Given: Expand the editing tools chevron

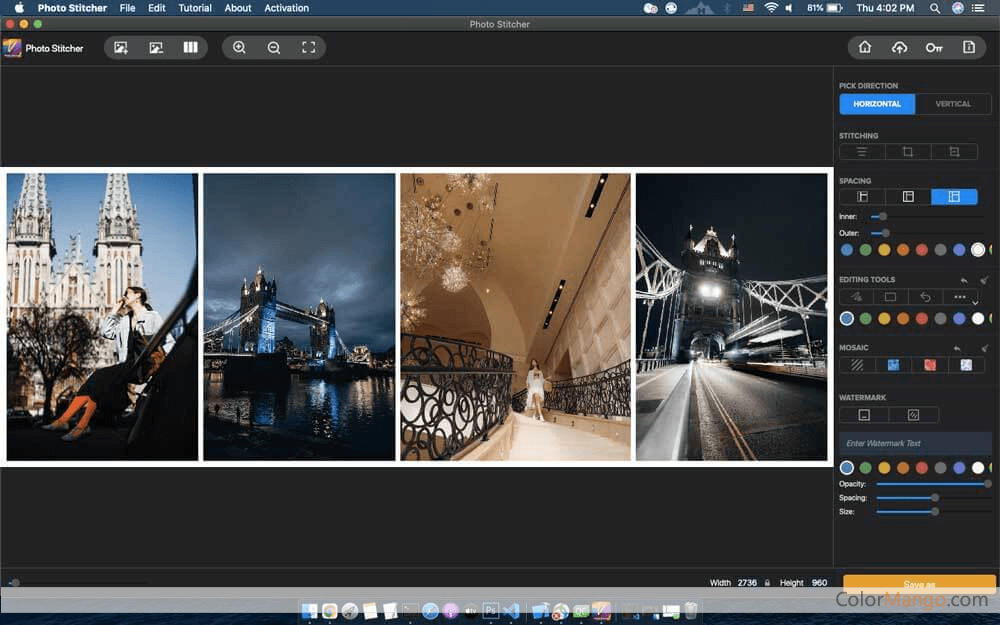Looking at the screenshot, I should (975, 303).
